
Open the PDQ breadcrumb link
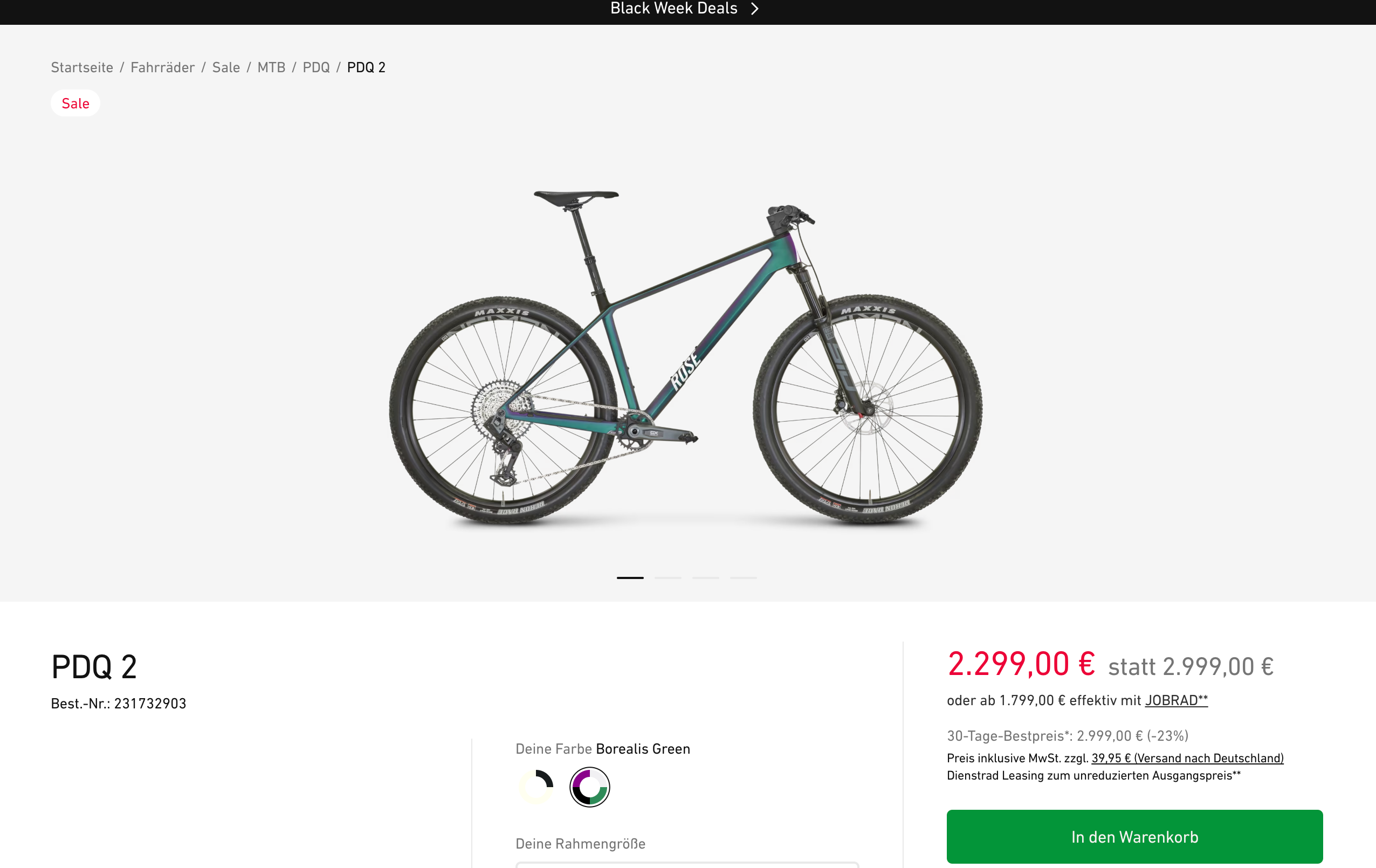pos(316,67)
